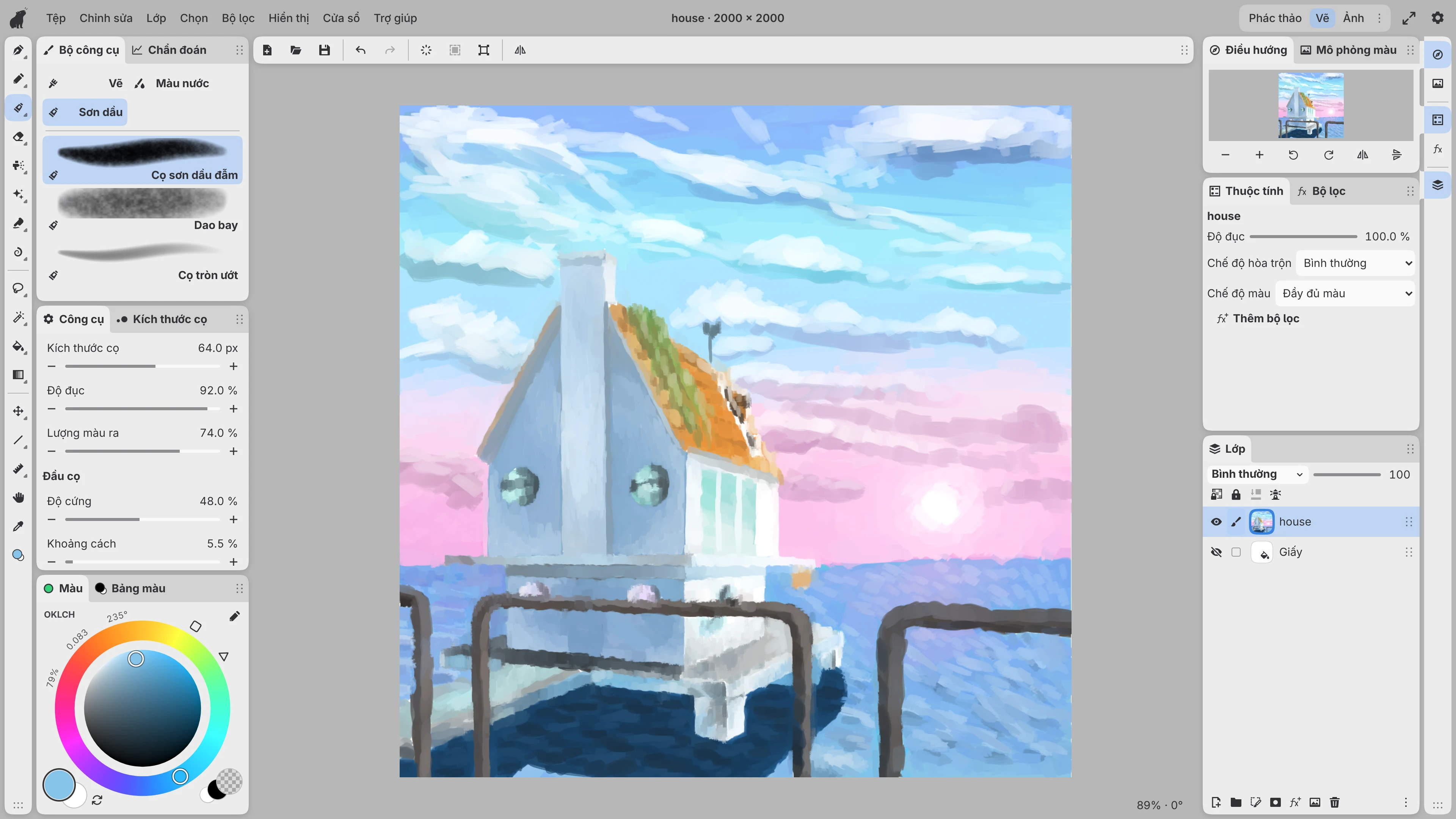Hide the house layer with eye icon
1456x819 pixels.
[1216, 522]
